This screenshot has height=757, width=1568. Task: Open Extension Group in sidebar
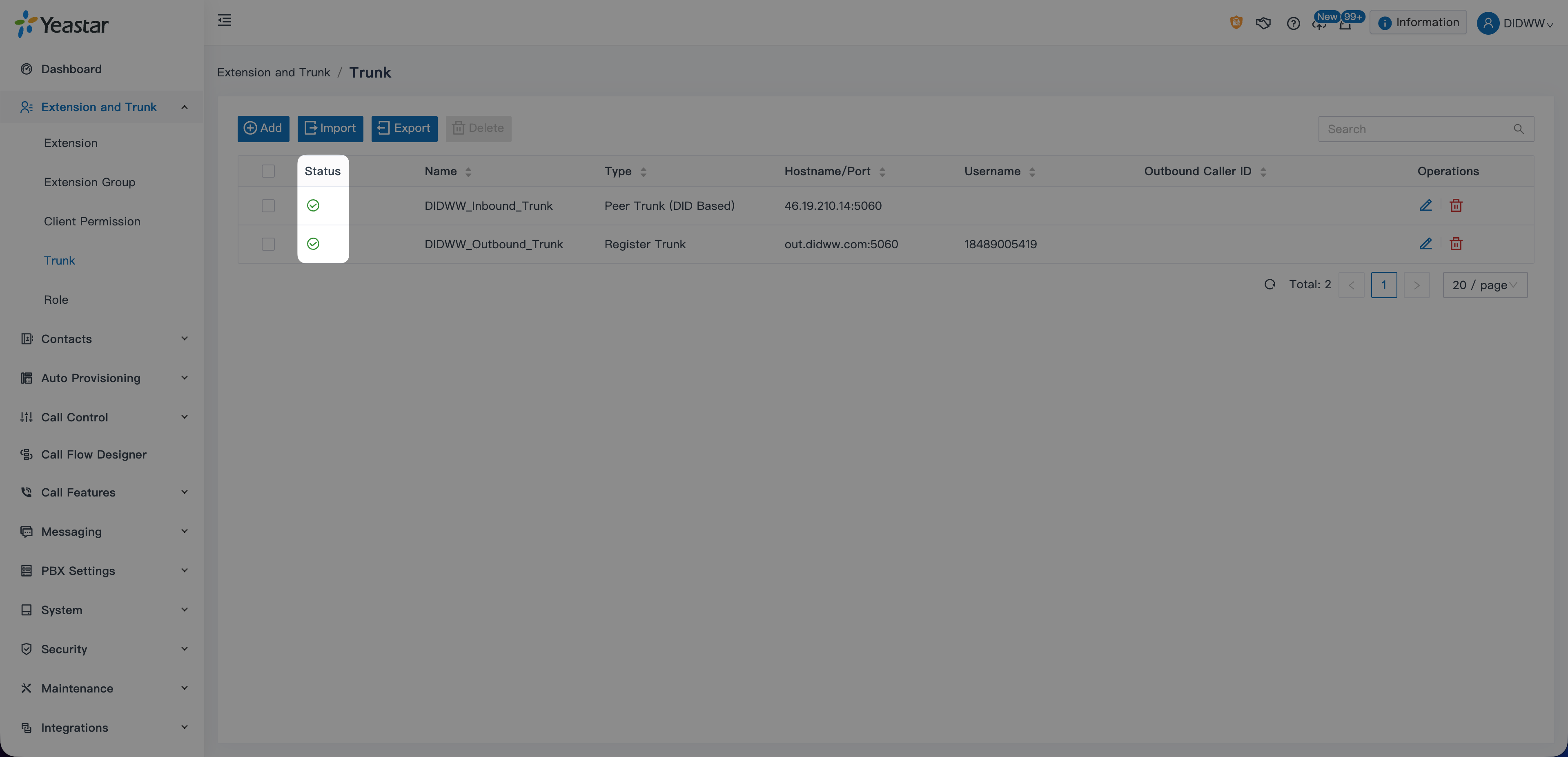point(89,182)
